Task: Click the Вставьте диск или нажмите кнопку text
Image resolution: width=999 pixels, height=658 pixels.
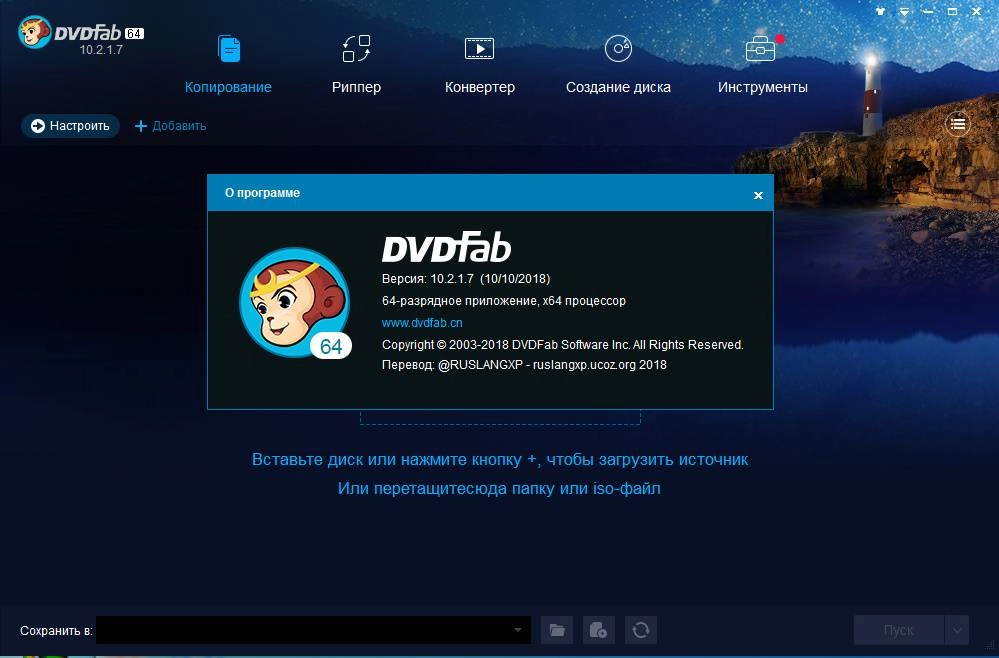Action: pyautogui.click(x=500, y=459)
